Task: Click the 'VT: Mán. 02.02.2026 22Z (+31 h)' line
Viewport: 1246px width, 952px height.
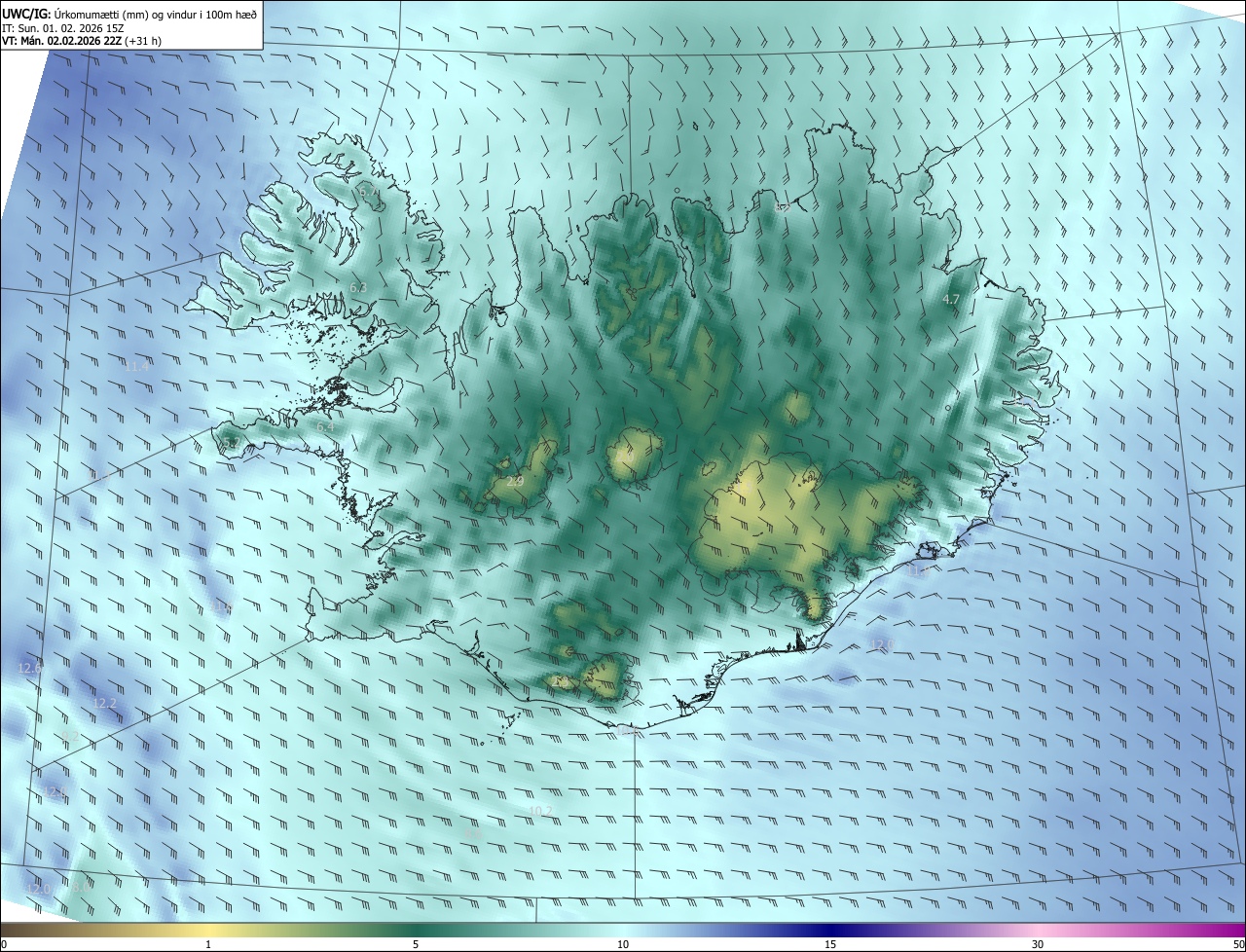Action: coord(82,41)
